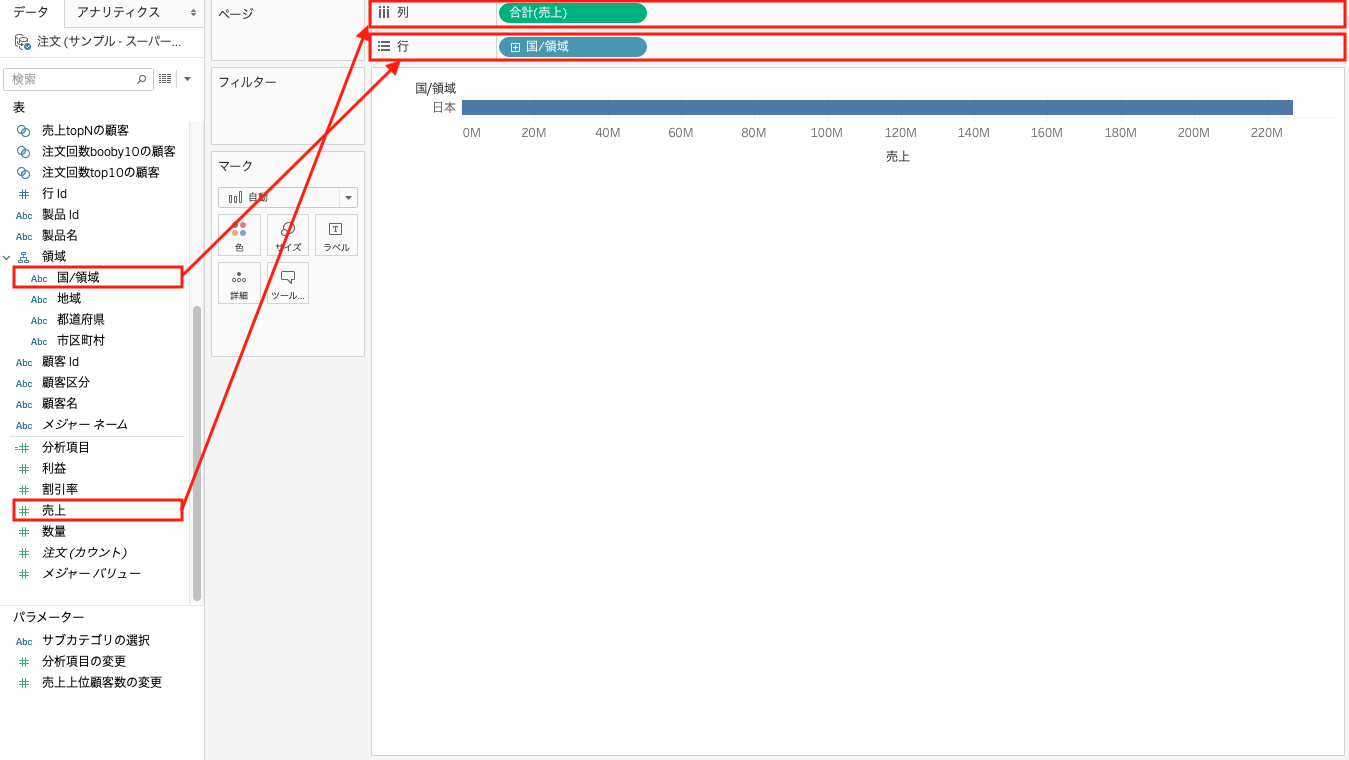
Task: Select the 顧客 Id field
Action: pyautogui.click(x=60, y=362)
